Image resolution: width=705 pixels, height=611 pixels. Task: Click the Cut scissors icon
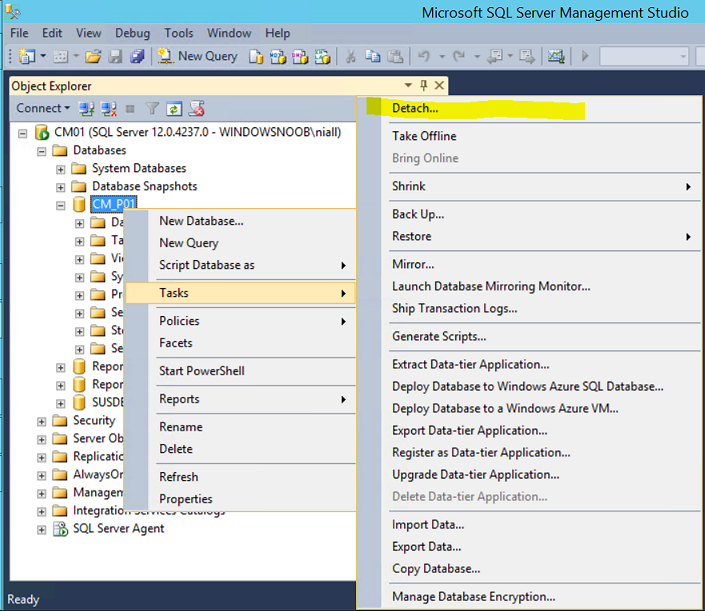coord(351,57)
